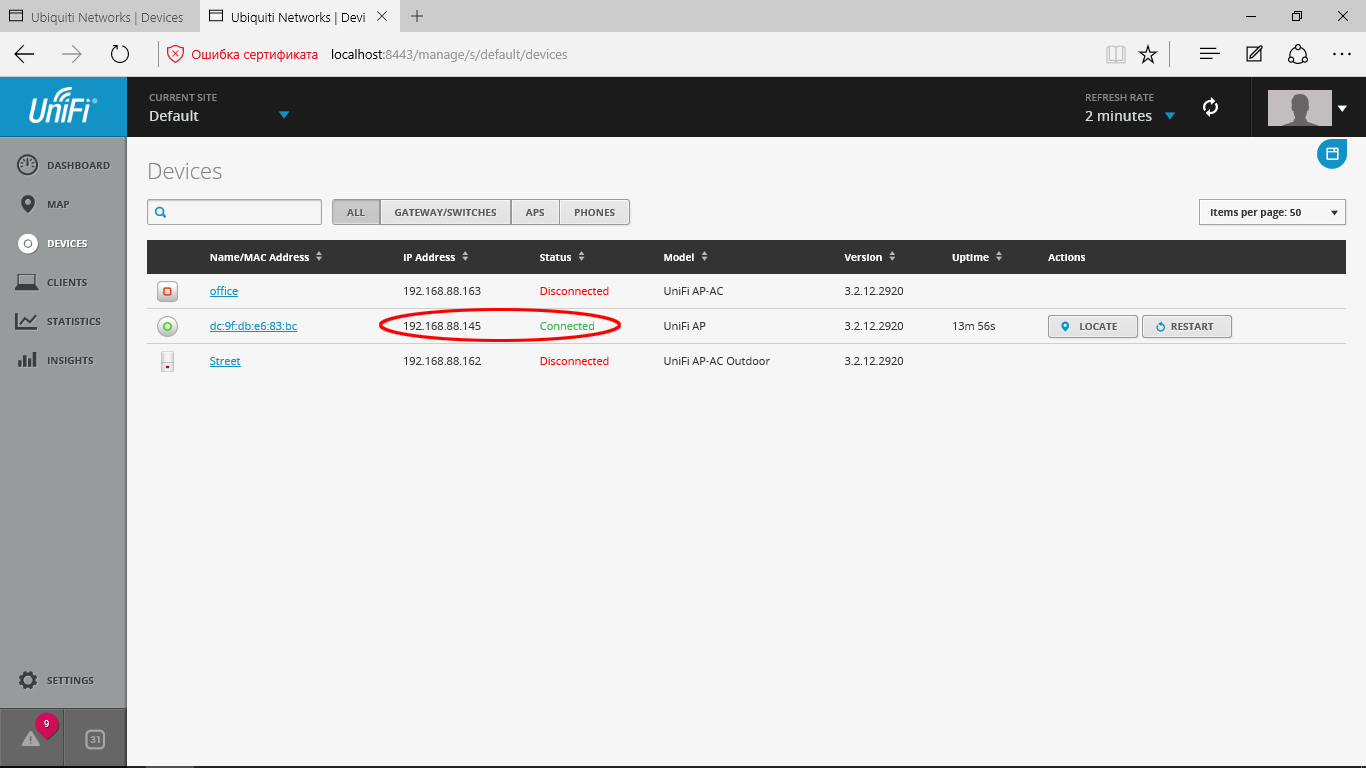
Task: Sort by IP Address column
Action: (x=436, y=257)
